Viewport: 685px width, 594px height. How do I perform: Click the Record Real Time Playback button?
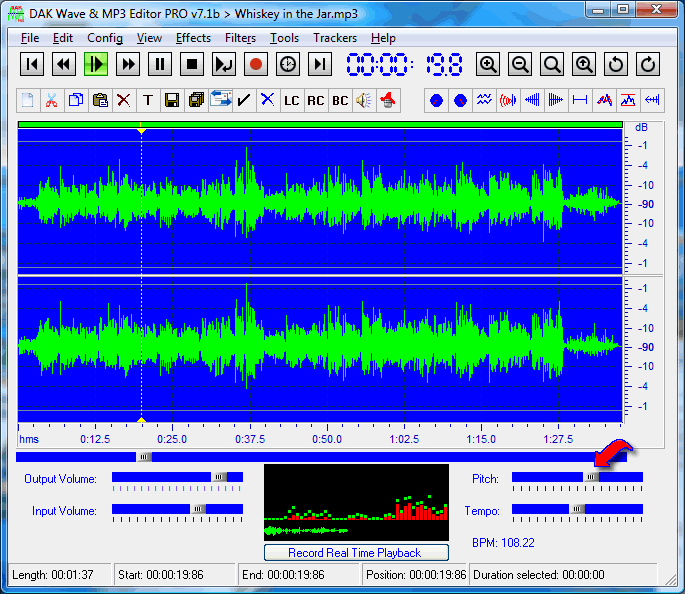coord(355,553)
